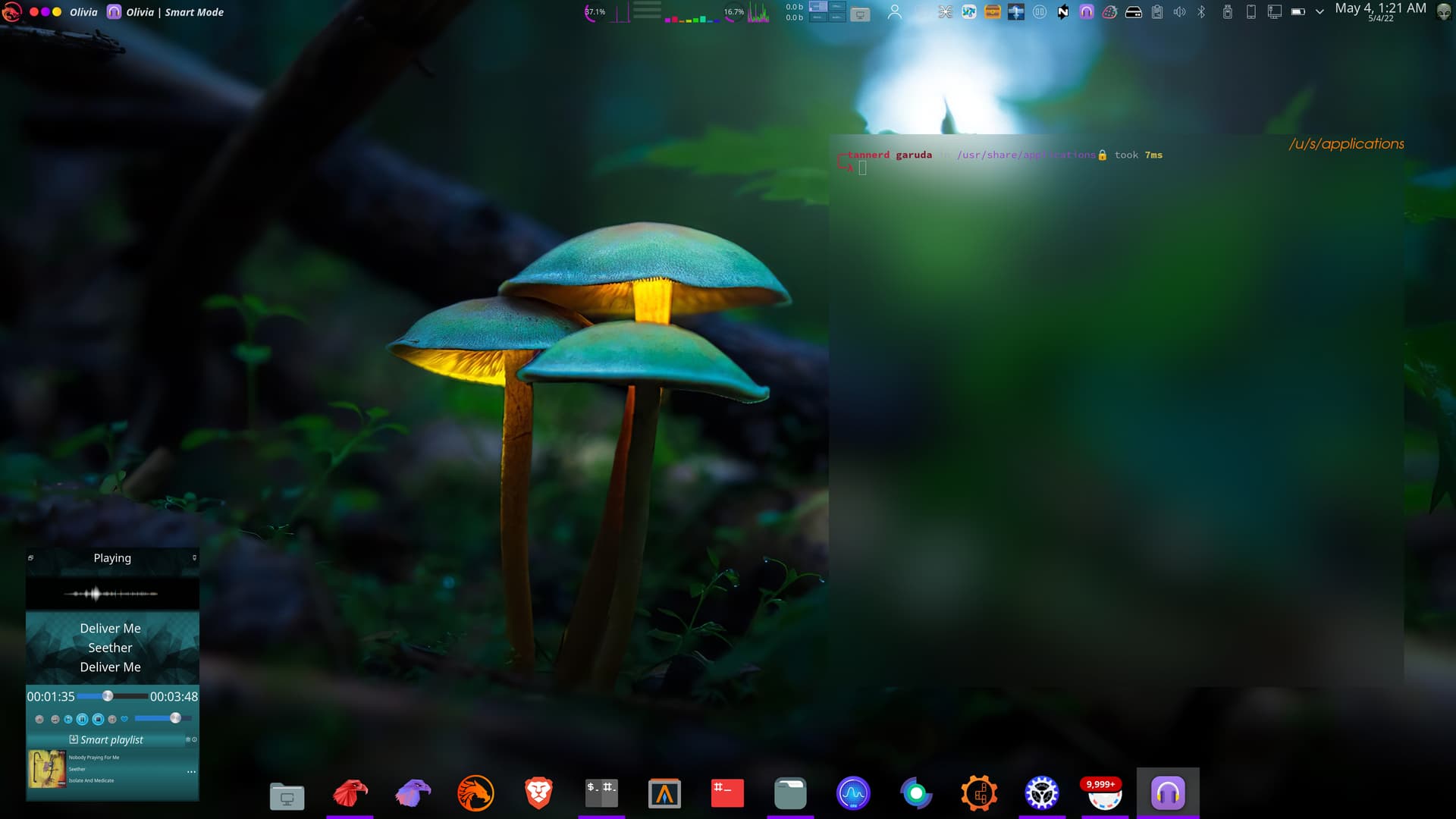This screenshot has width=1456, height=819.
Task: Open the orange gear app in dock
Action: point(979,793)
